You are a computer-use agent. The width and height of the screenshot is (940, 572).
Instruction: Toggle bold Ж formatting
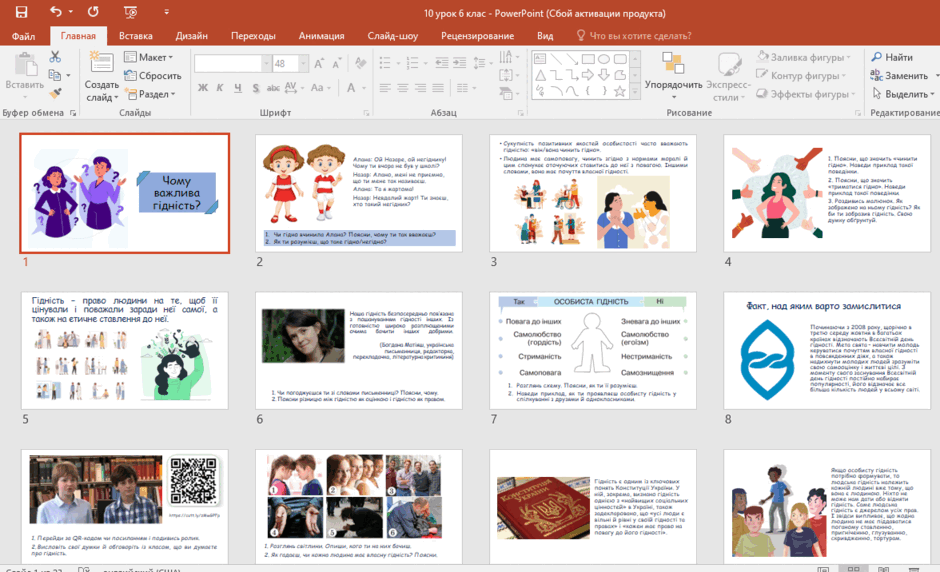(x=203, y=88)
